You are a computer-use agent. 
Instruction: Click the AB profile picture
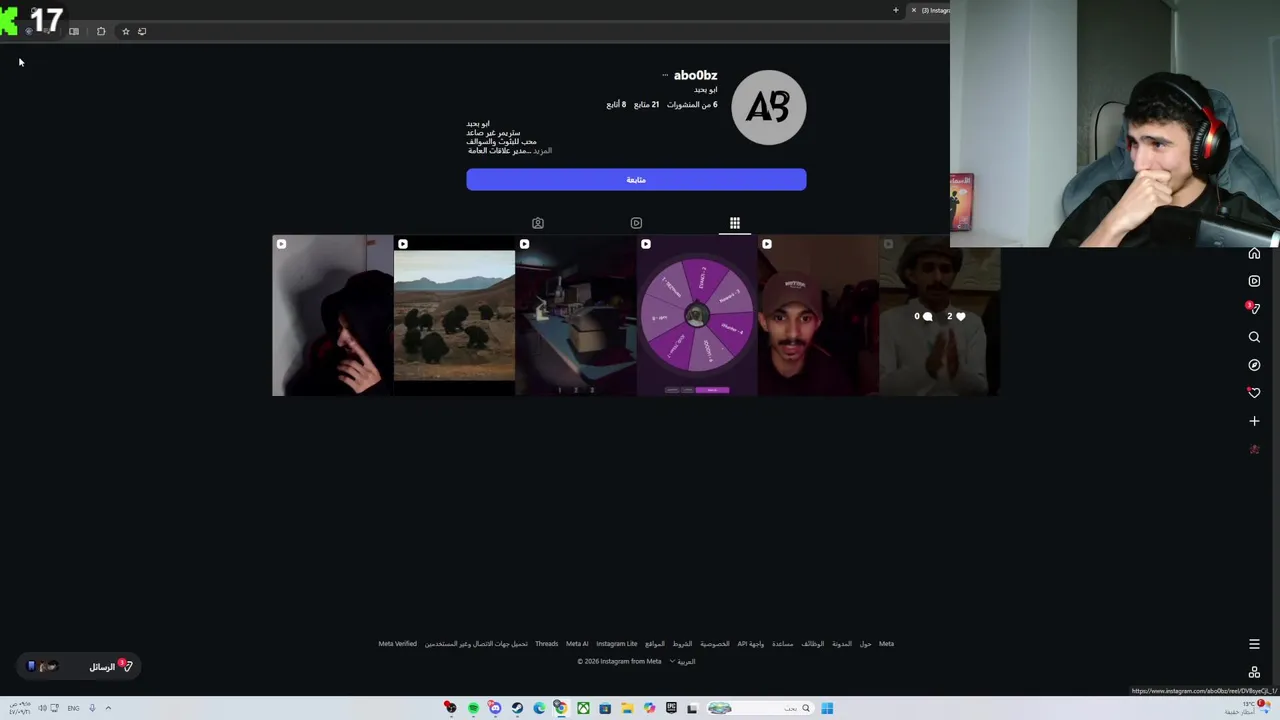pyautogui.click(x=768, y=107)
